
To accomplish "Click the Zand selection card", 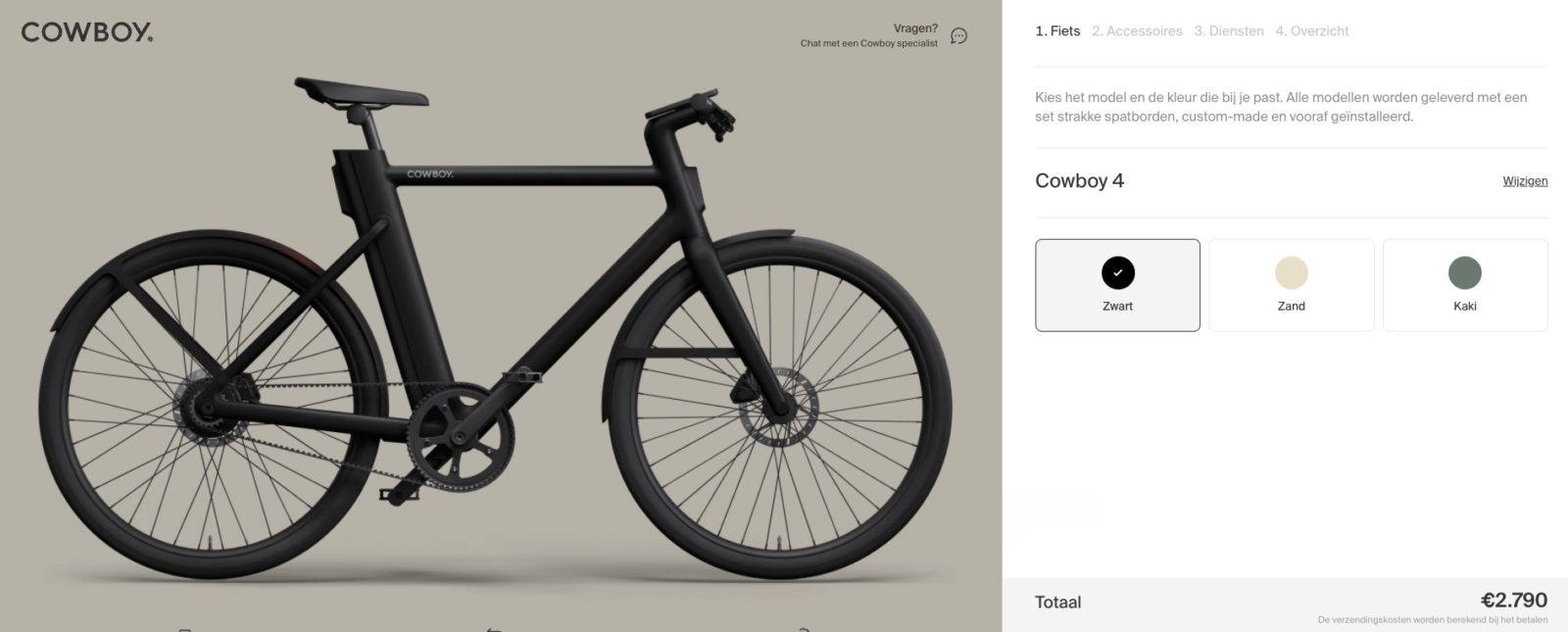I will click(1291, 284).
